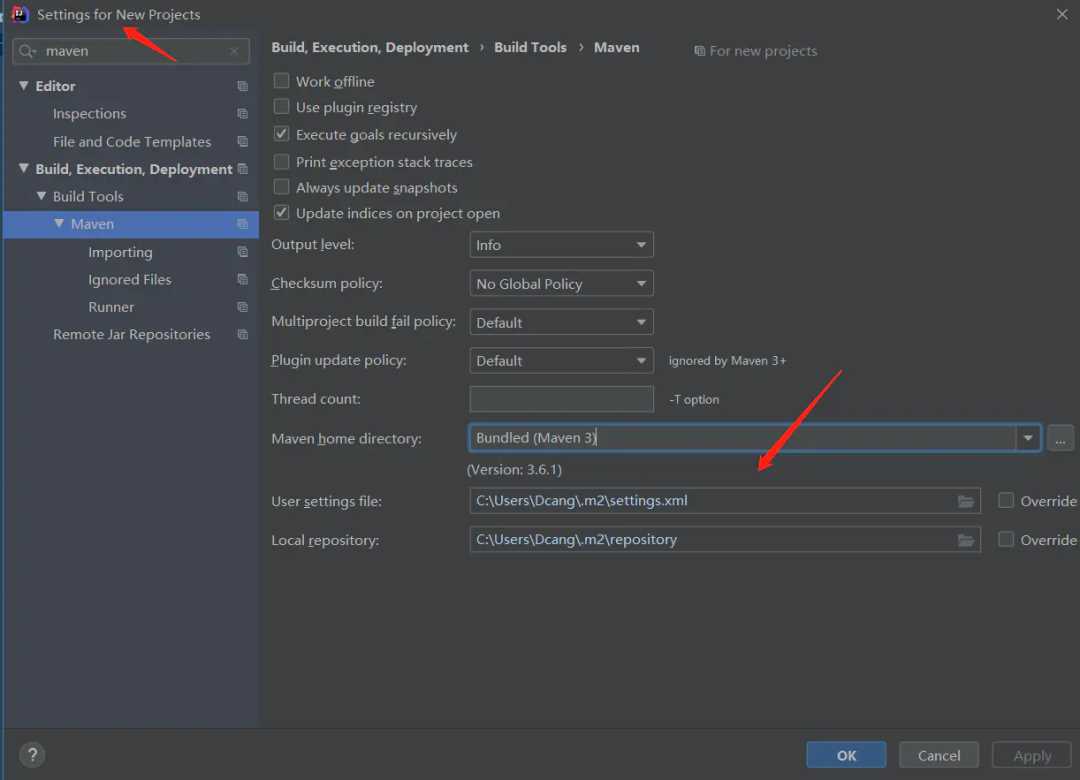Viewport: 1080px width, 780px height.
Task: Expand the Maven home directory dropdown
Action: [x=1028, y=438]
